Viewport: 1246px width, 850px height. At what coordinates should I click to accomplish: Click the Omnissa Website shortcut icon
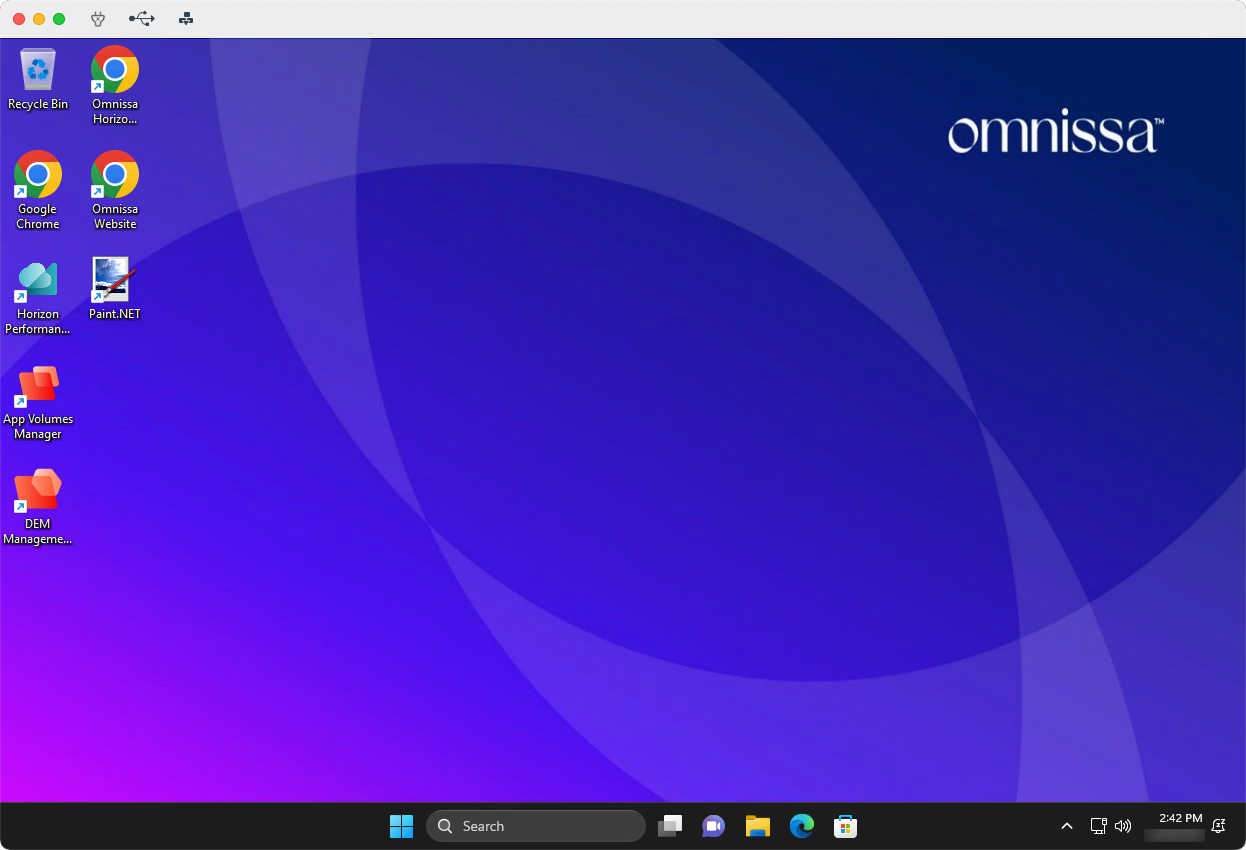point(115,183)
